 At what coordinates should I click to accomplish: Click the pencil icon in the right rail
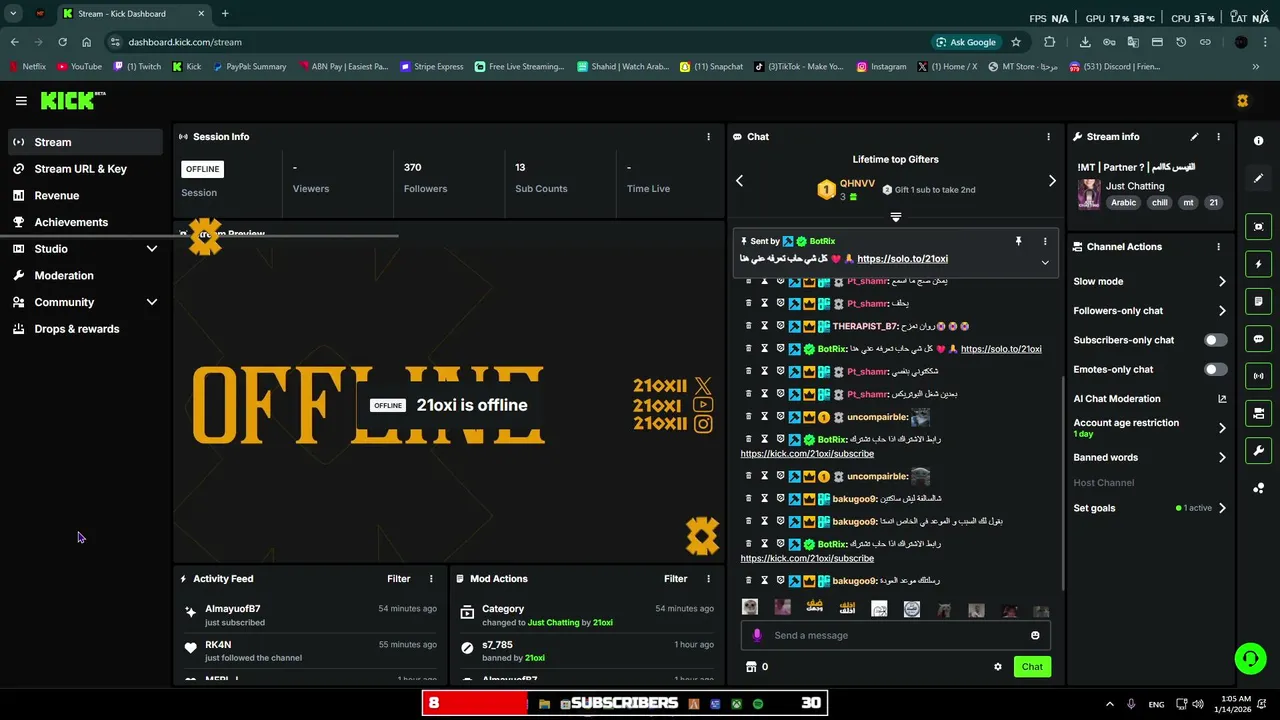click(1258, 178)
